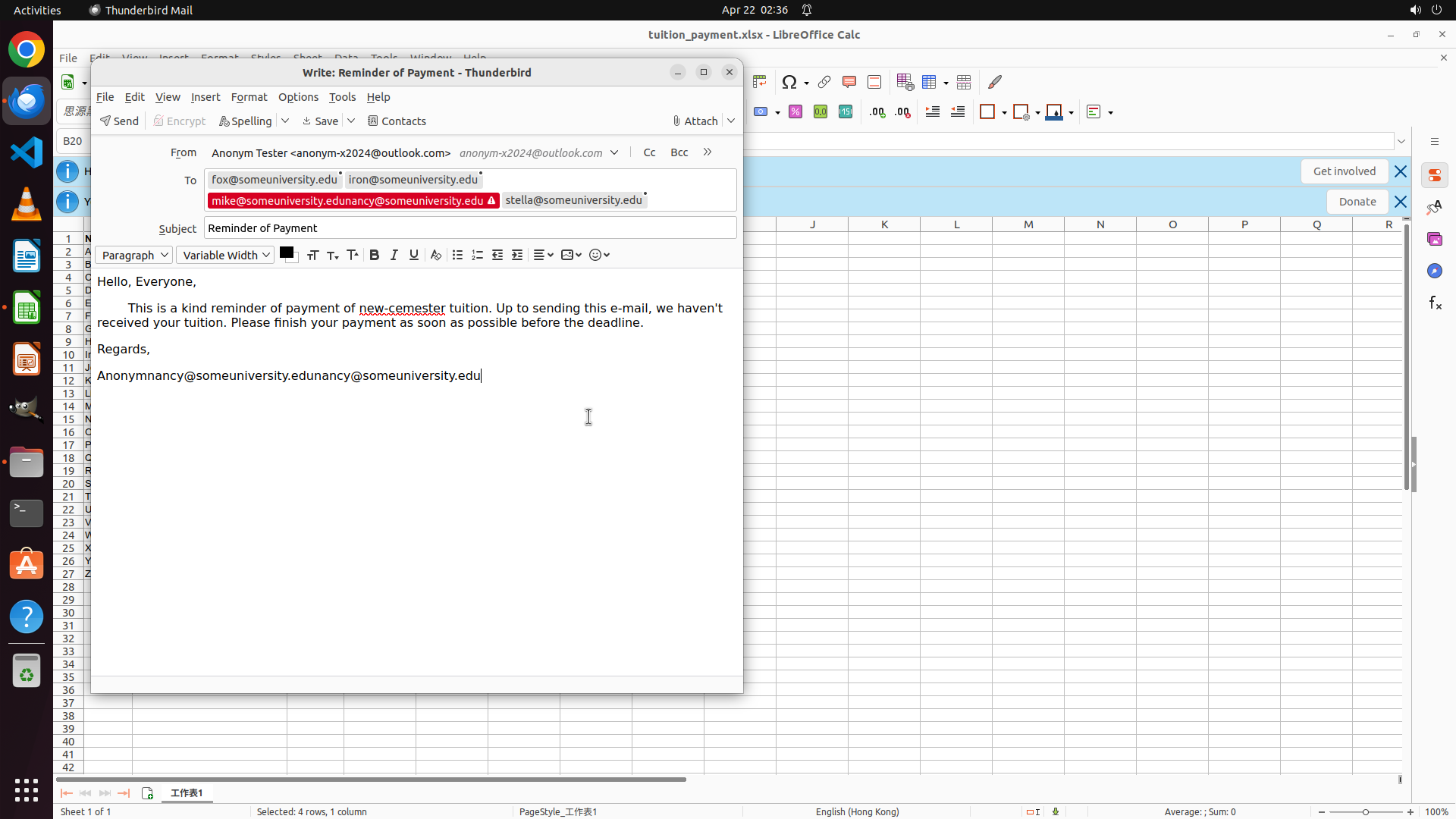
Task: Click the remove text styling icon
Action: 436,256
